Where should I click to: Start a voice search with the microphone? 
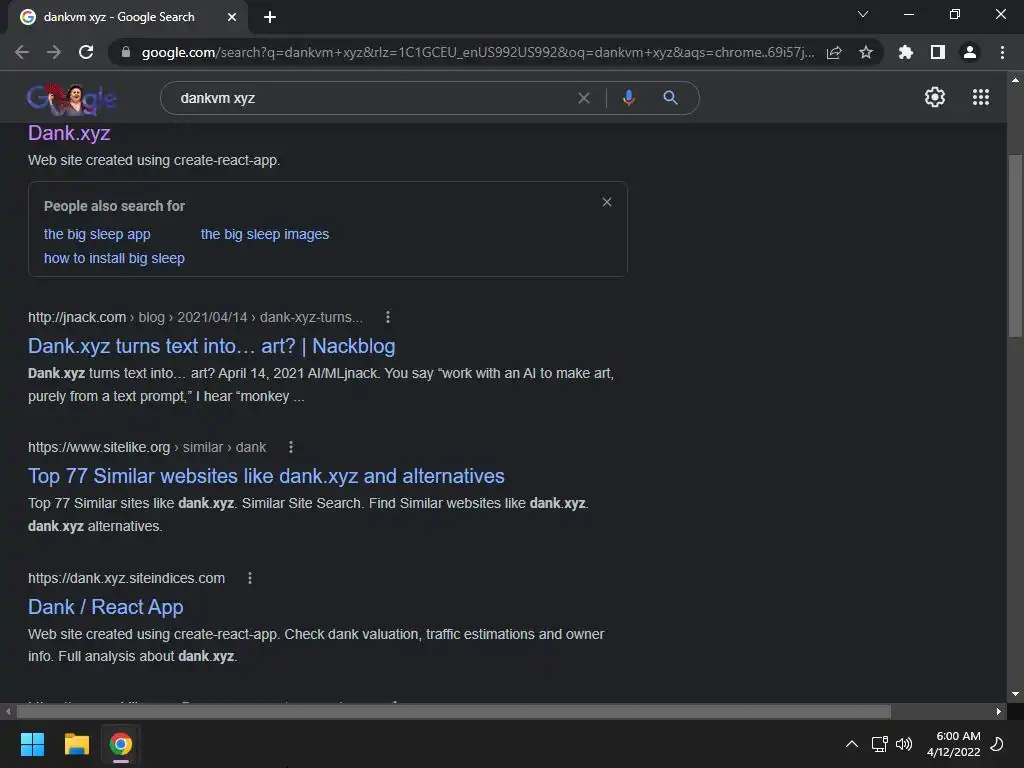[629, 98]
